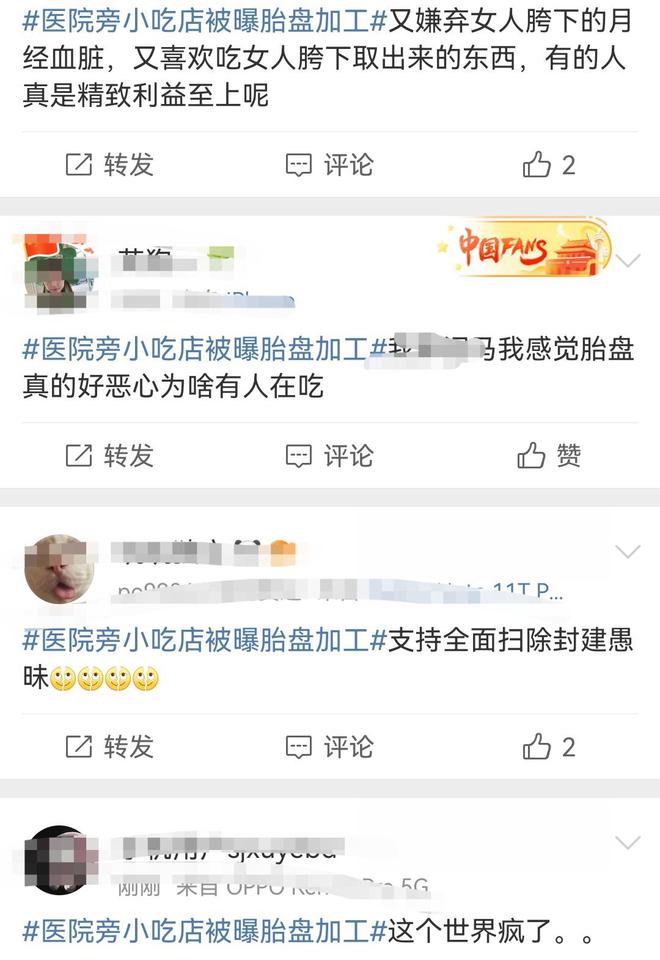
Task: Click the 中国FANS badge banner
Action: (x=524, y=247)
